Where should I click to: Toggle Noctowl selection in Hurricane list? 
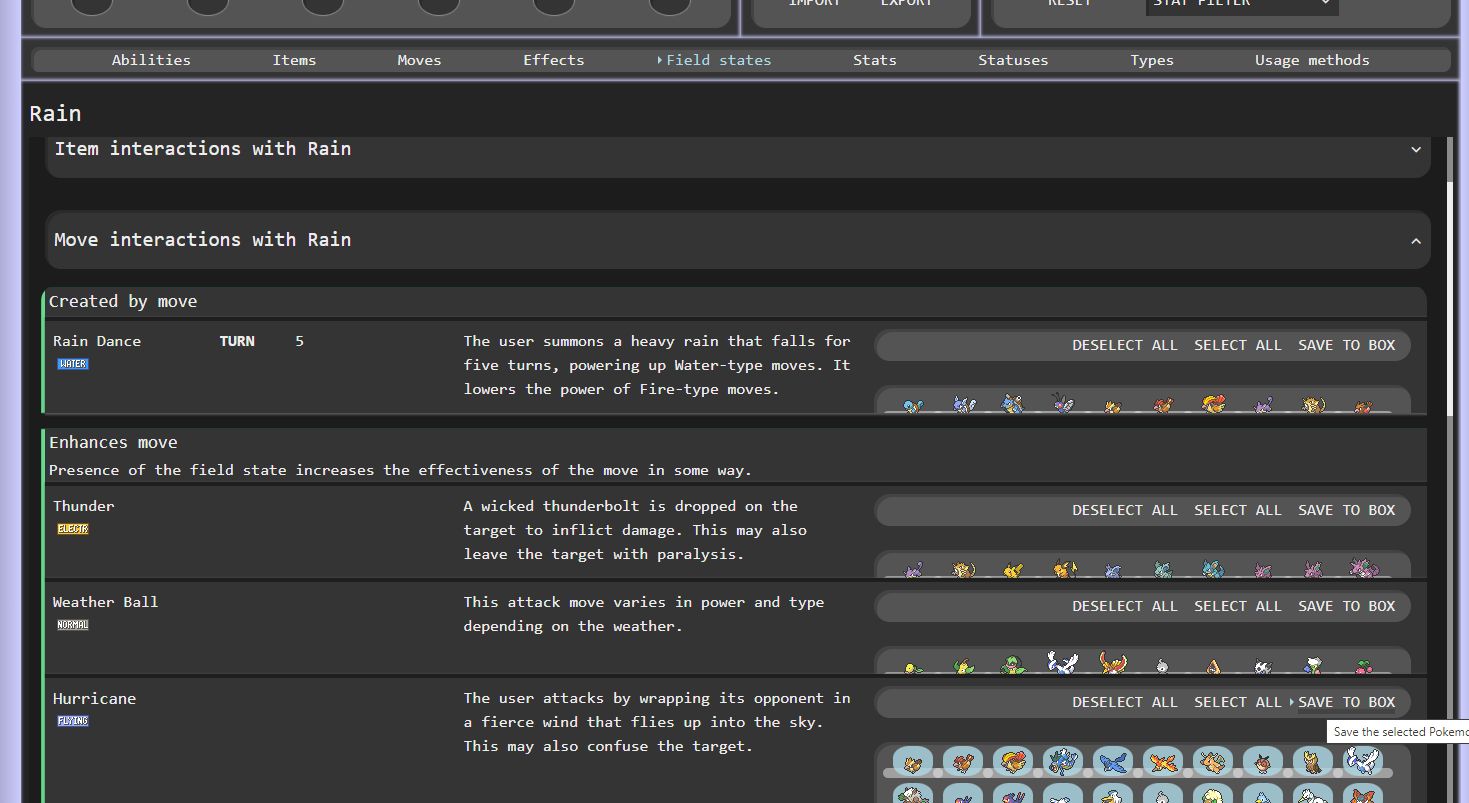[x=1313, y=763]
